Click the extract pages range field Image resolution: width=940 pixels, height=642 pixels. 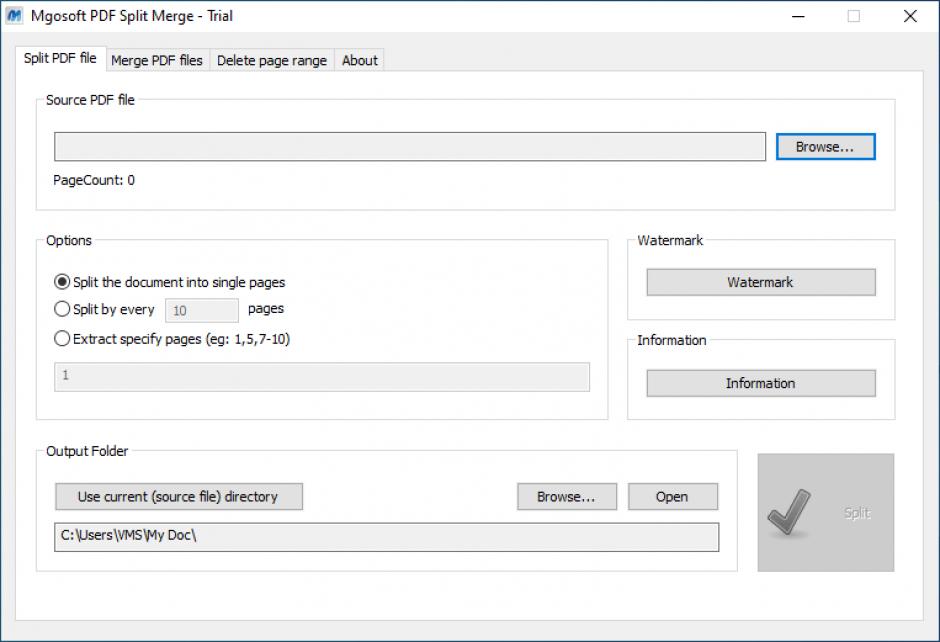pos(322,376)
